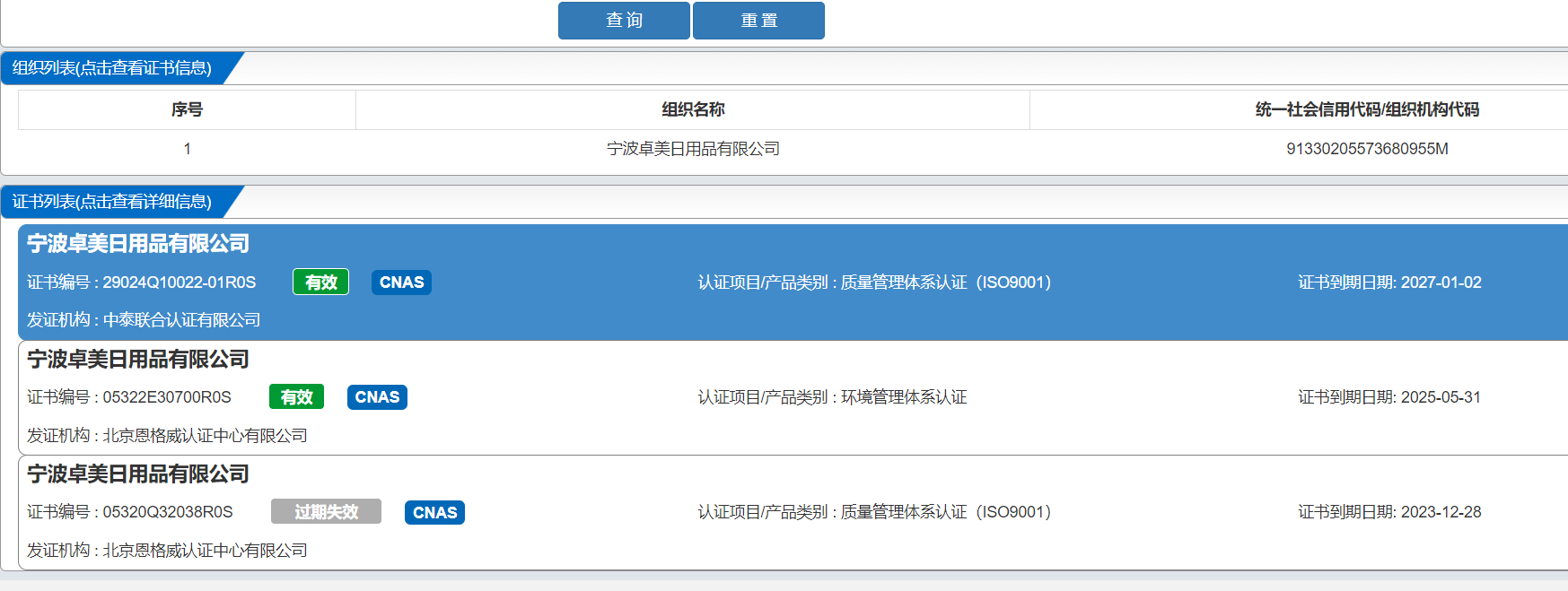This screenshot has height=591, width=1568.
Task: Click the 重置 reset button
Action: tap(758, 21)
